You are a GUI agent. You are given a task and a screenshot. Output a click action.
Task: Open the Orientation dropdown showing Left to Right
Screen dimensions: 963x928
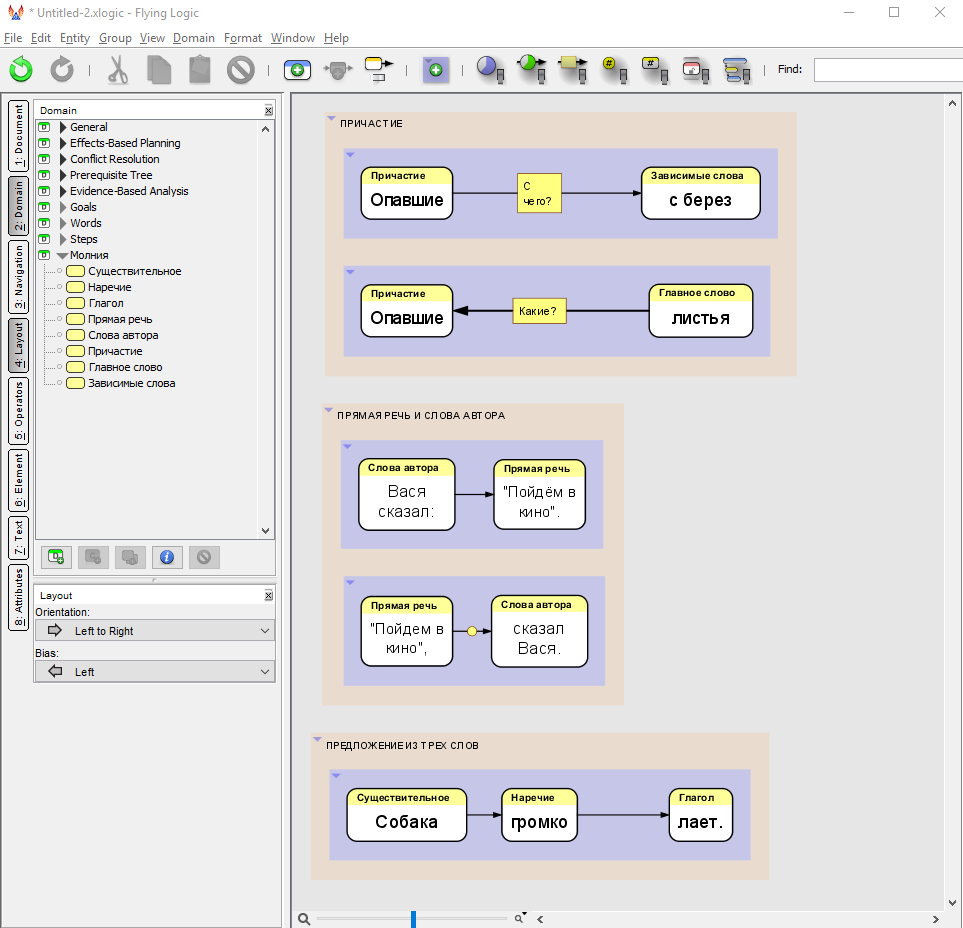point(154,631)
